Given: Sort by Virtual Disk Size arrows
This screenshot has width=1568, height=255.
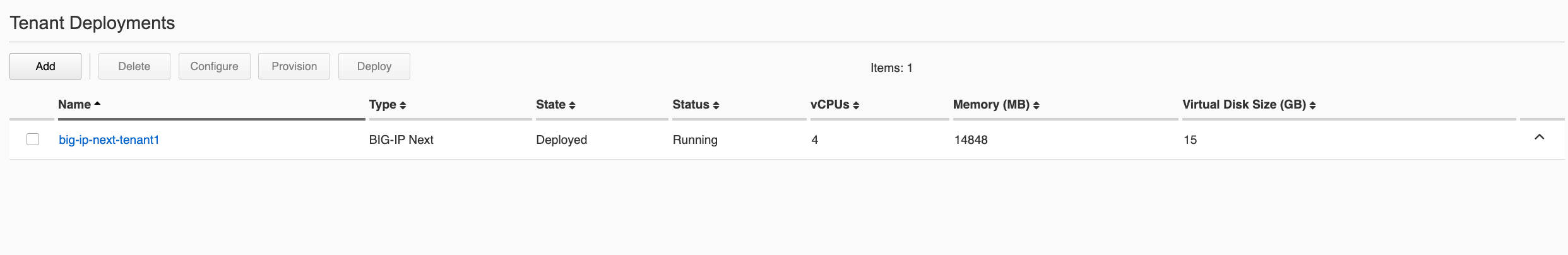Looking at the screenshot, I should tap(1312, 105).
